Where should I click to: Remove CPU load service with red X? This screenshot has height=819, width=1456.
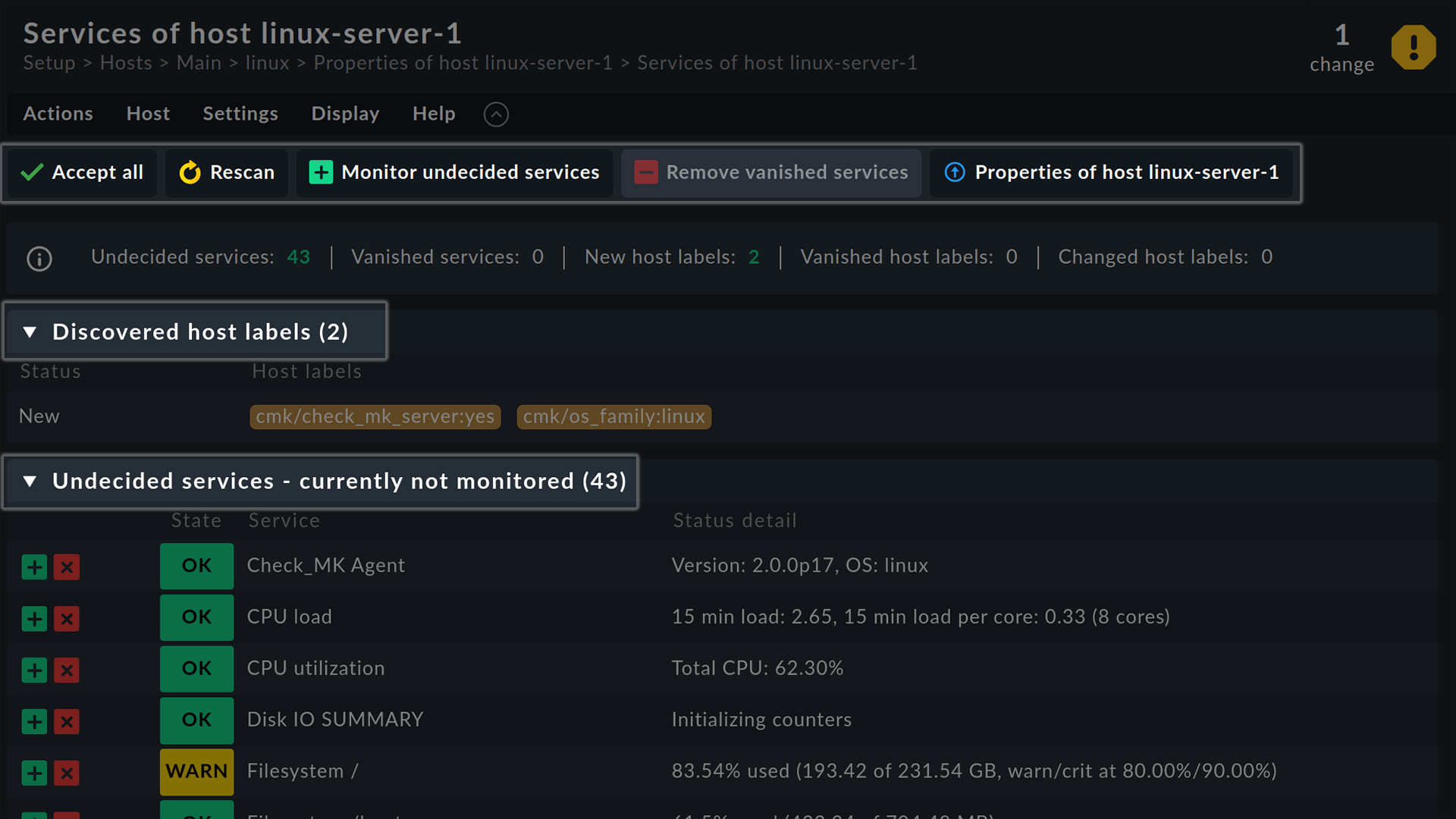(x=67, y=618)
